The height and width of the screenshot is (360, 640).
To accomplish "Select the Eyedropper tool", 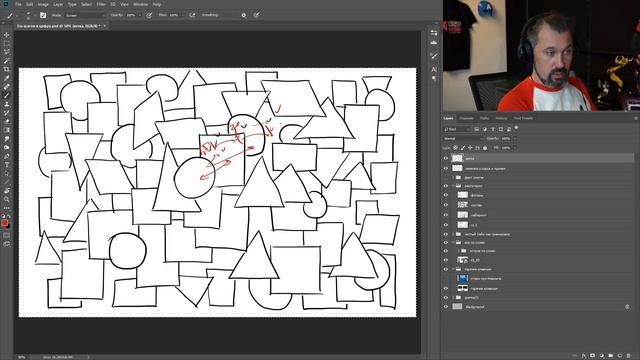I will pyautogui.click(x=7, y=78).
